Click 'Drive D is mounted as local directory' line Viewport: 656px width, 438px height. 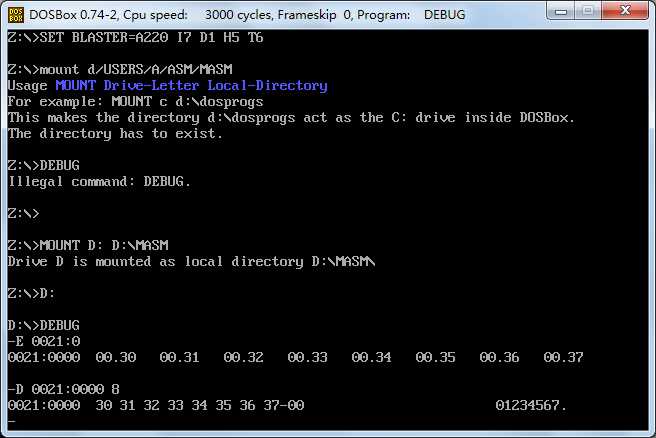(192, 261)
